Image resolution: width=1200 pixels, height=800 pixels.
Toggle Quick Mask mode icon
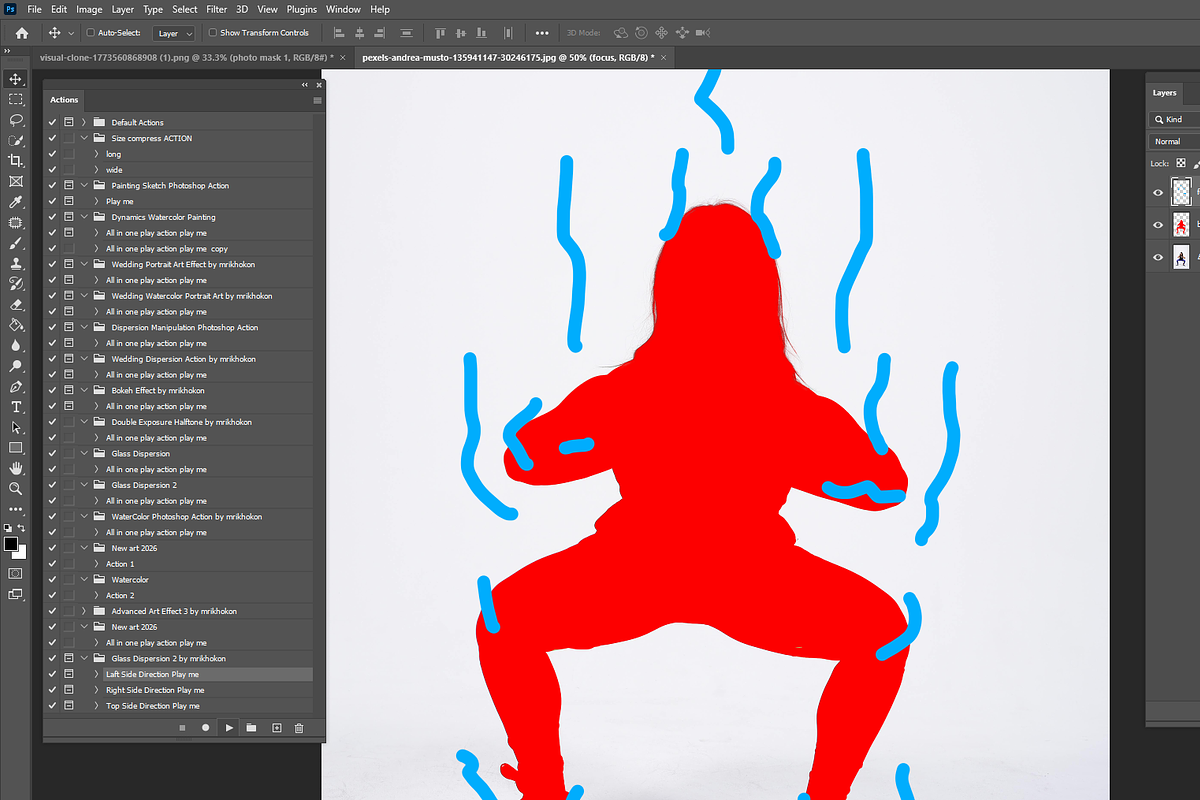pos(15,573)
